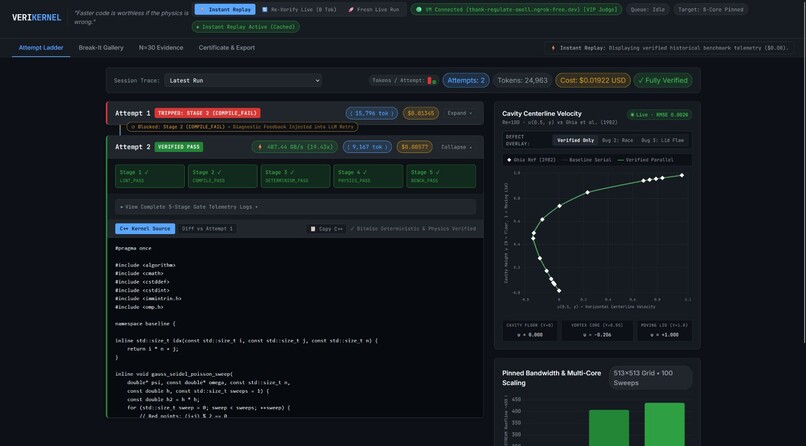Click the 15,796 tok badge on Attempt 1
Image resolution: width=806 pixels, height=446 pixels.
tap(371, 113)
